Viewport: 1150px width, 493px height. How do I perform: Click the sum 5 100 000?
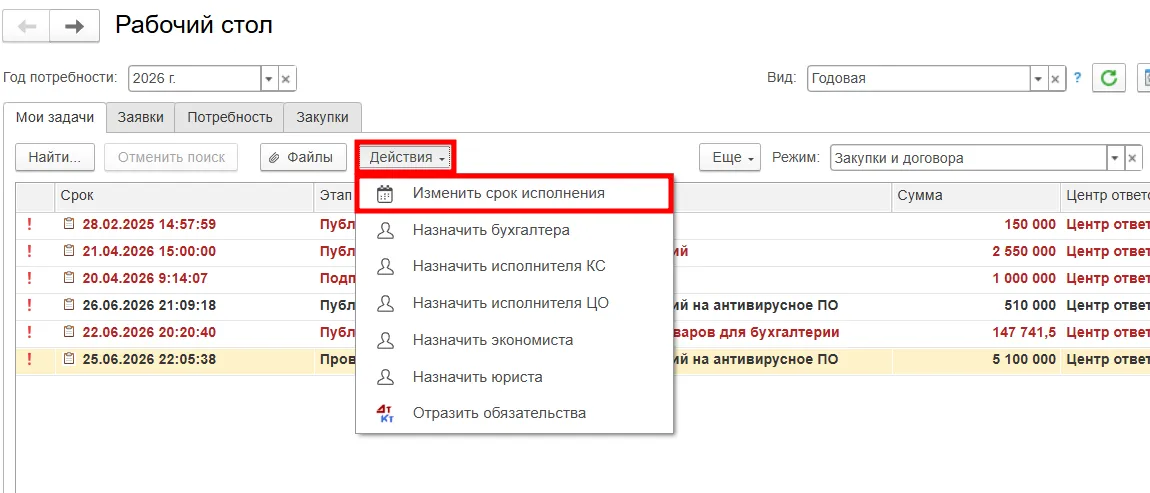tap(1024, 359)
